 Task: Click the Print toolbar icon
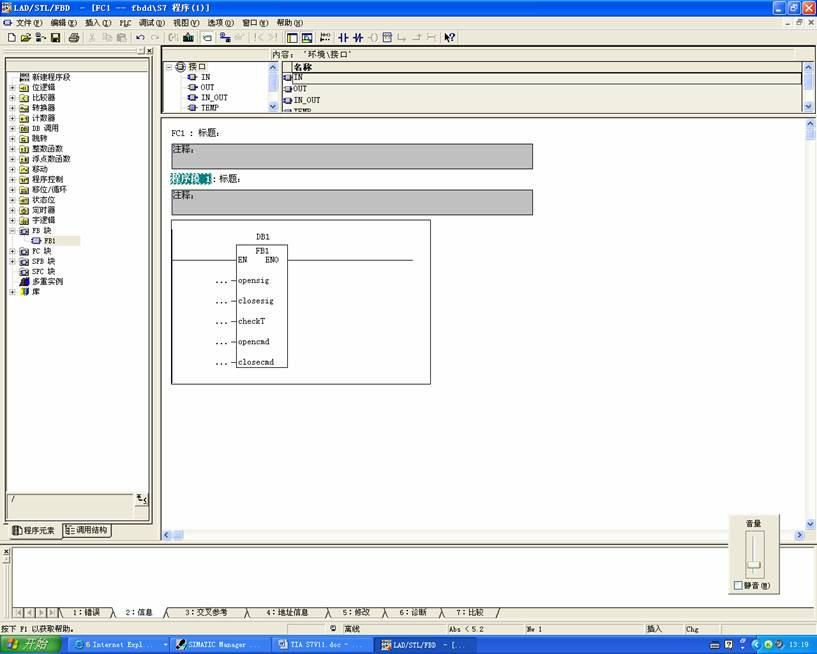tap(74, 38)
